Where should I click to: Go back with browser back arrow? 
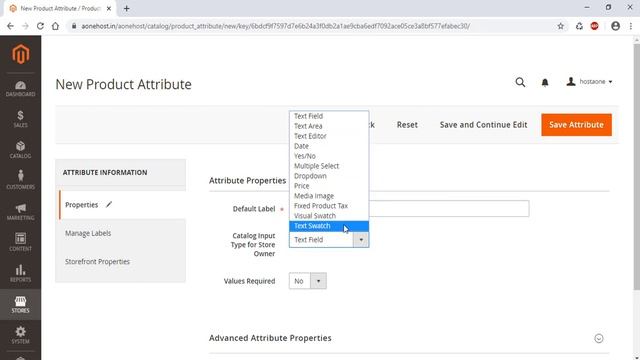pos(10,26)
